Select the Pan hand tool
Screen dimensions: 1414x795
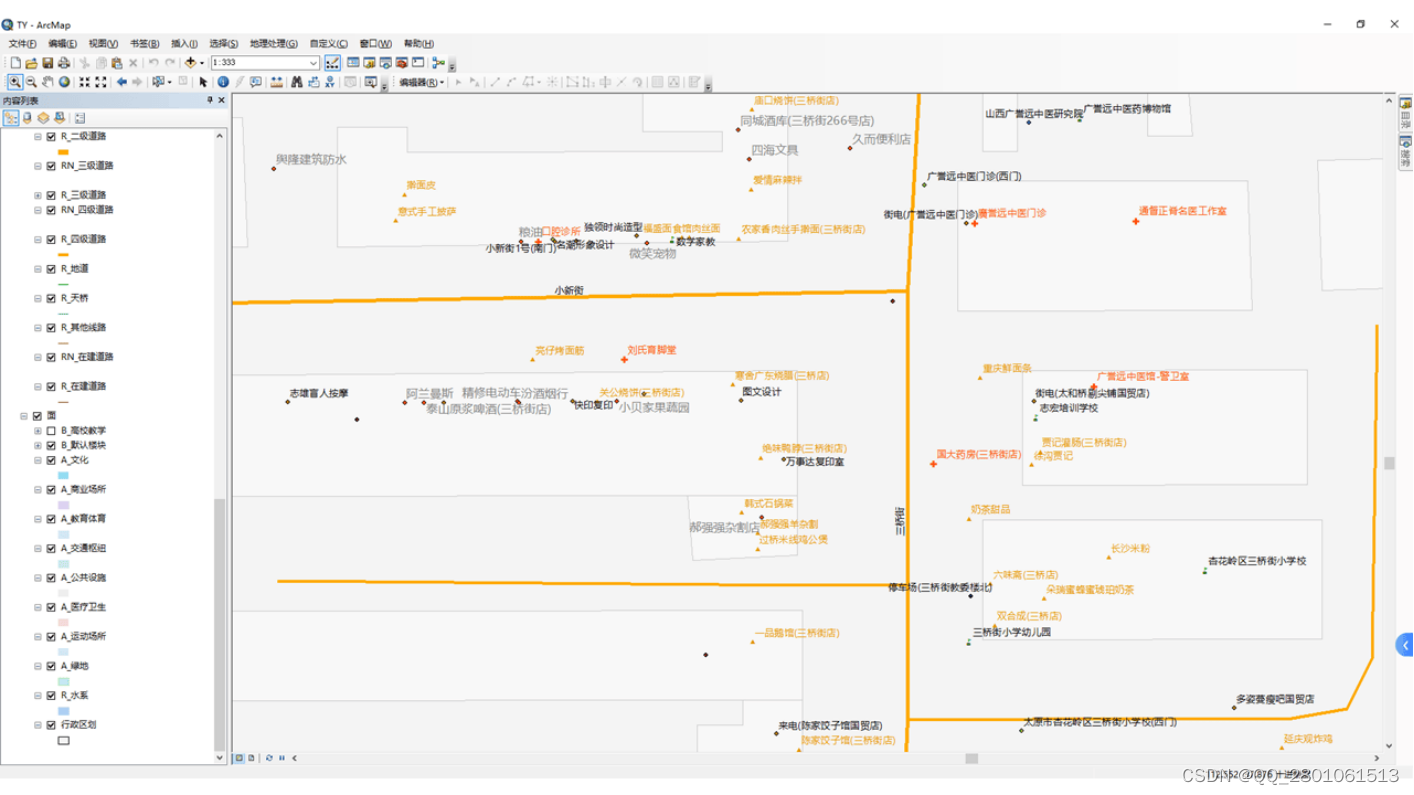[47, 82]
